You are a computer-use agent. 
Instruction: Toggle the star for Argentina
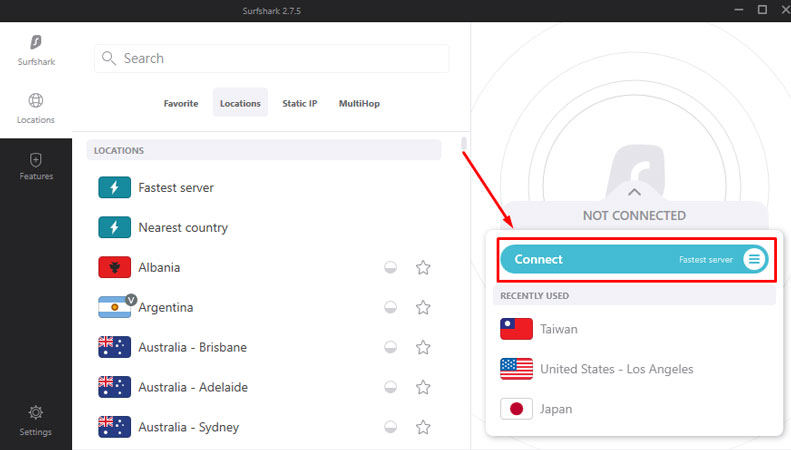423,308
